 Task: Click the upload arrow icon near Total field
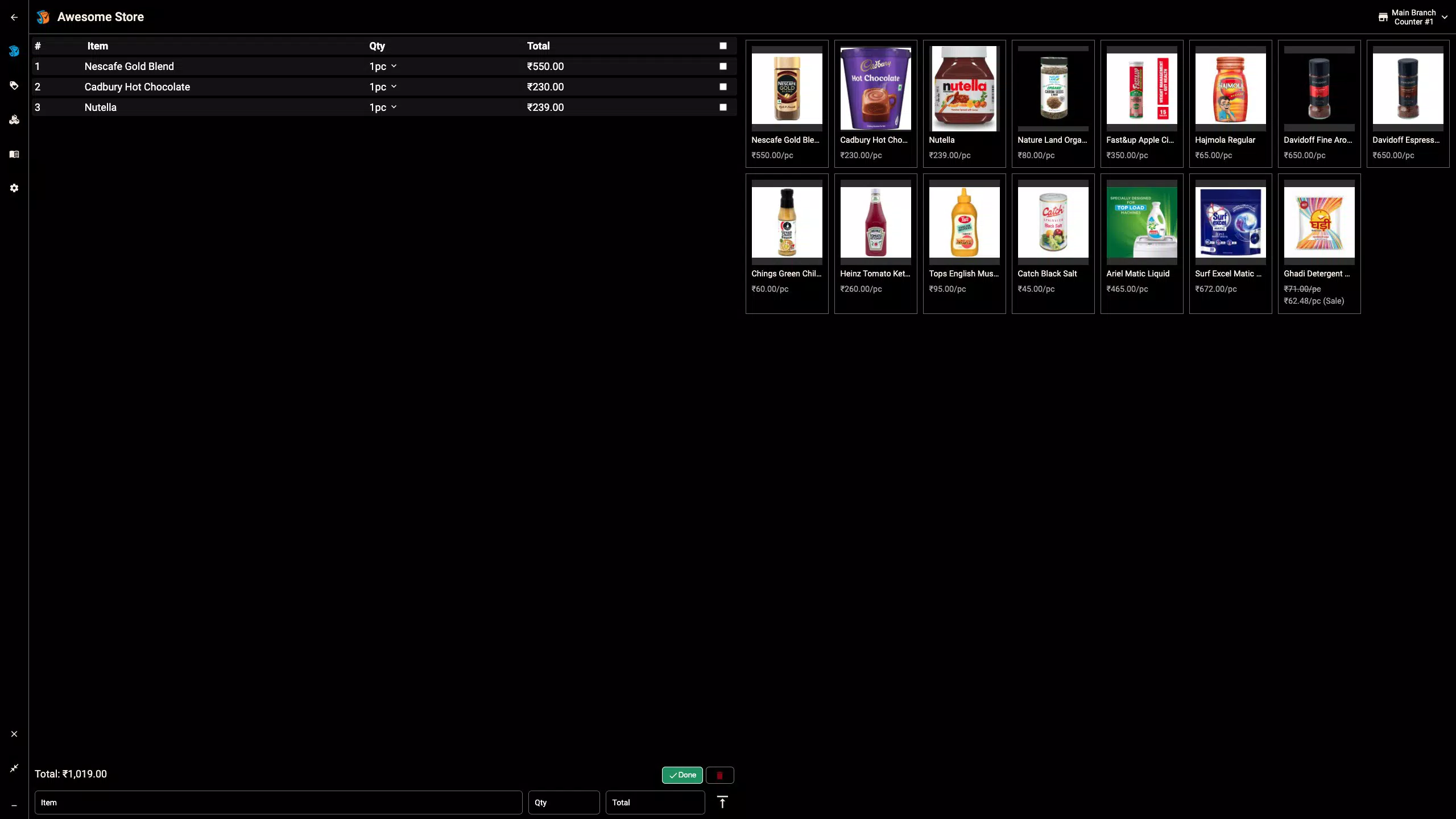[x=722, y=803]
